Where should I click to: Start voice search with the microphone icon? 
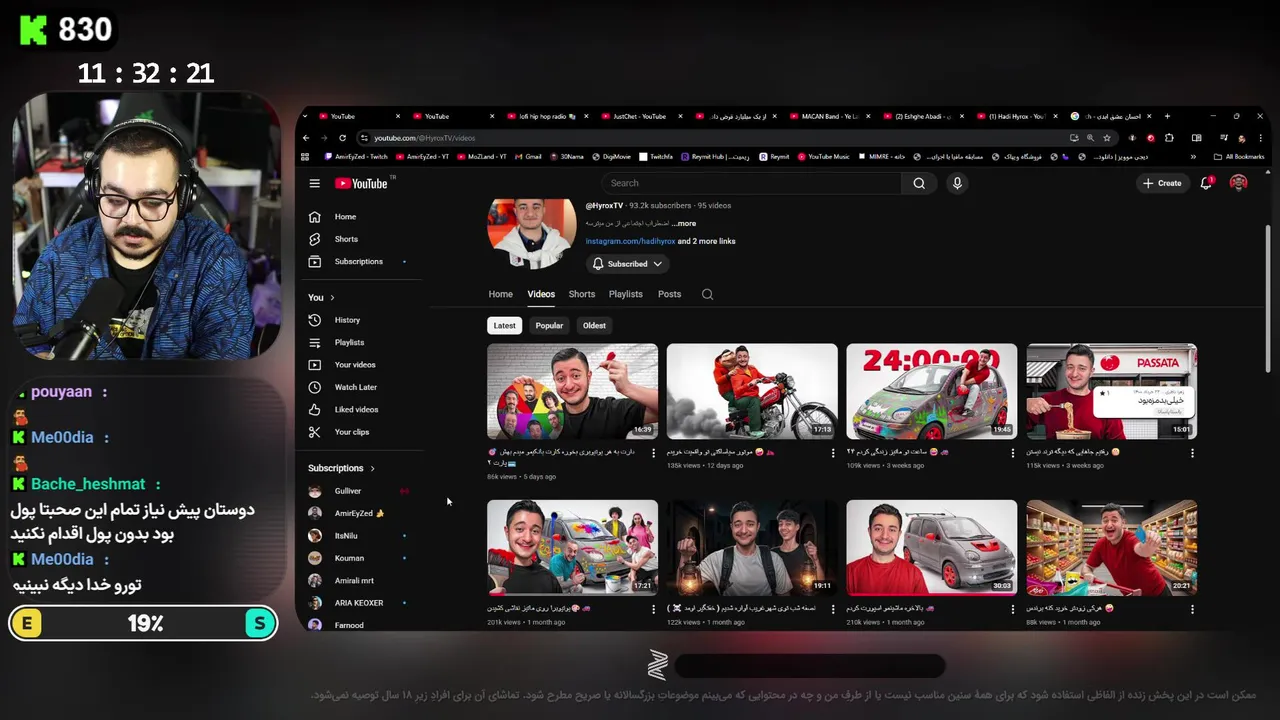957,183
